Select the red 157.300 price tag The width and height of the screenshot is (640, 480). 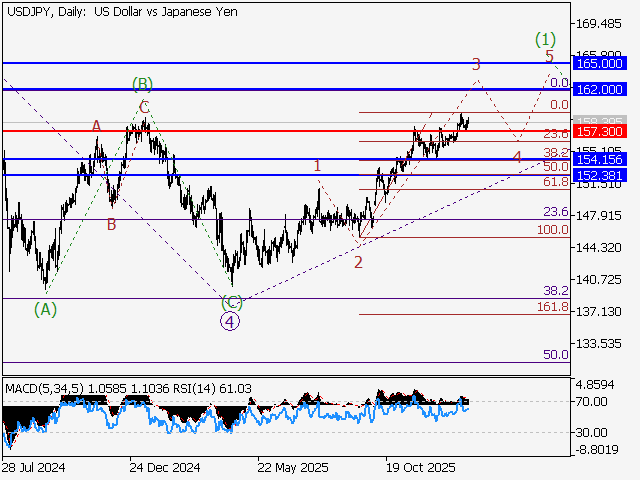(601, 131)
